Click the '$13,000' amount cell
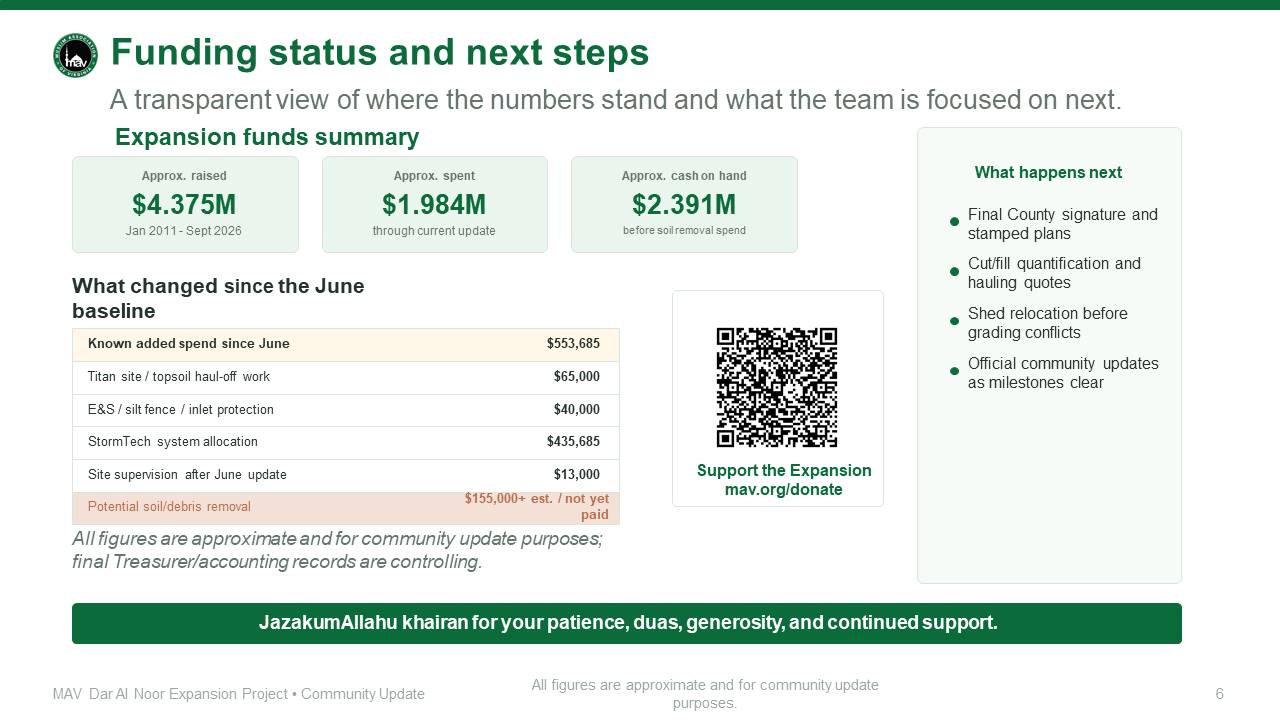The image size is (1280, 720). click(x=577, y=475)
